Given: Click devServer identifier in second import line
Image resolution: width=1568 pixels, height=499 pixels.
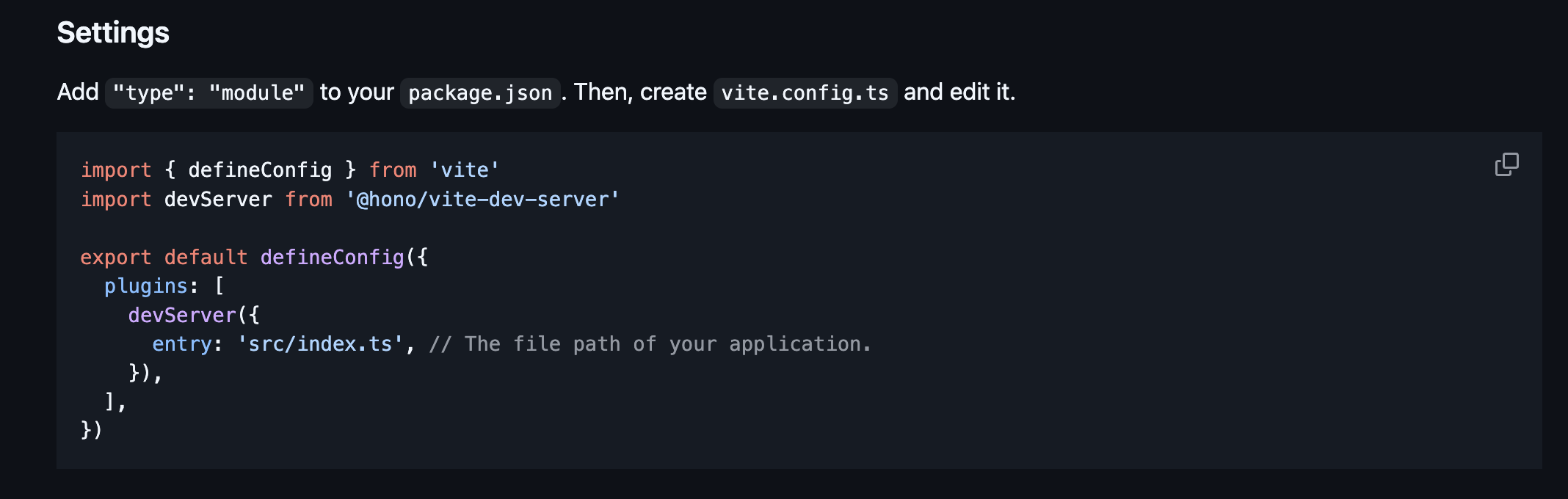Looking at the screenshot, I should pyautogui.click(x=218, y=200).
